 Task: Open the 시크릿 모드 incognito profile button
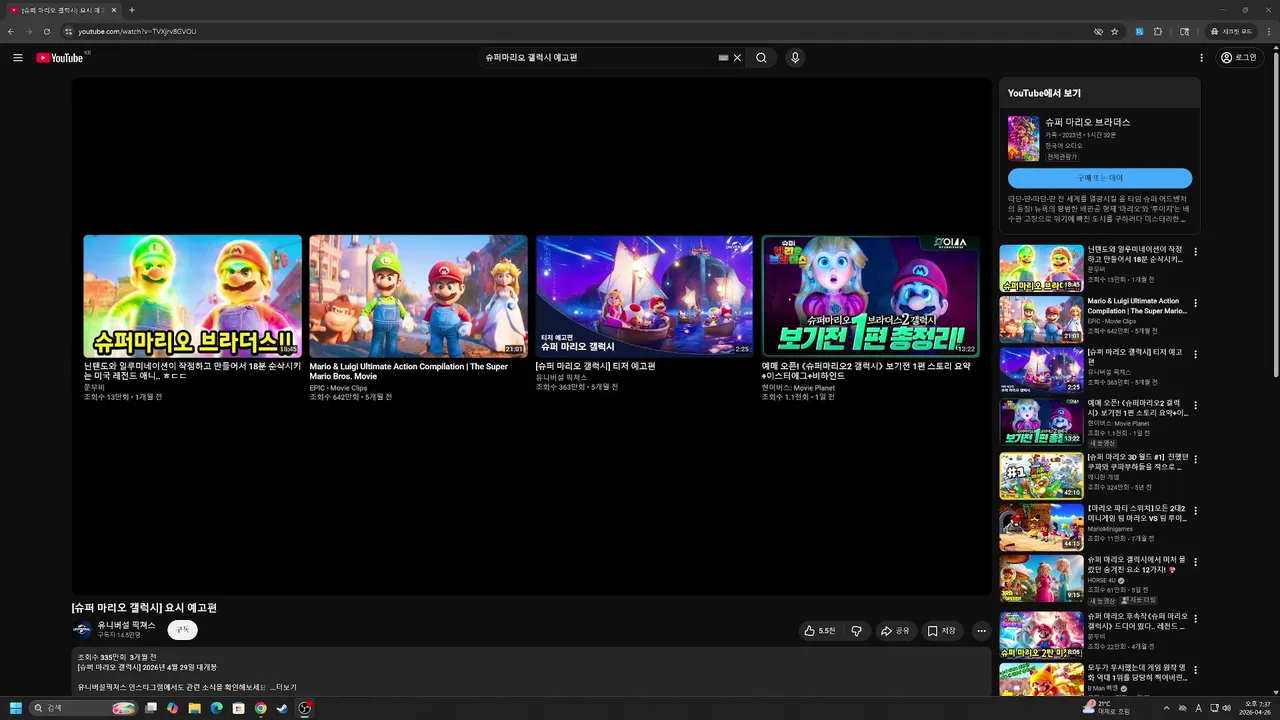click(1230, 31)
